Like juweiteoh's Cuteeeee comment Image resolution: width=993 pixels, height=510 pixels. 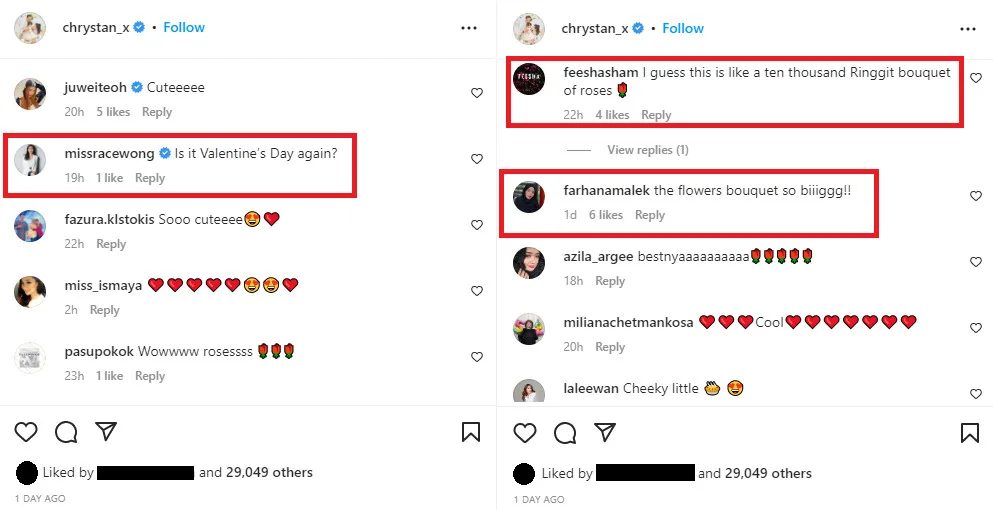click(x=476, y=93)
